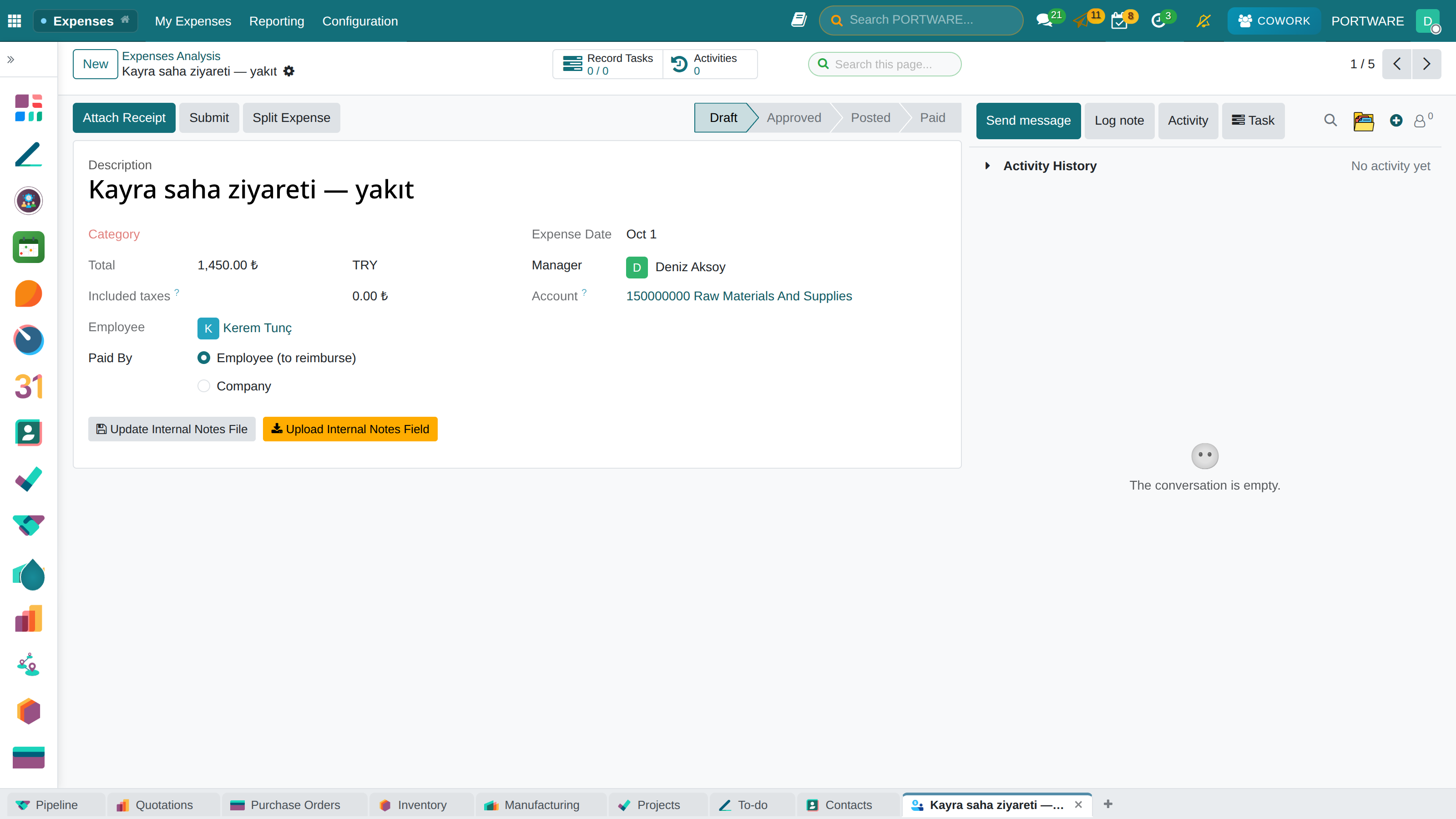Image resolution: width=1456 pixels, height=819 pixels.
Task: Go to the next expense record
Action: point(1426,64)
